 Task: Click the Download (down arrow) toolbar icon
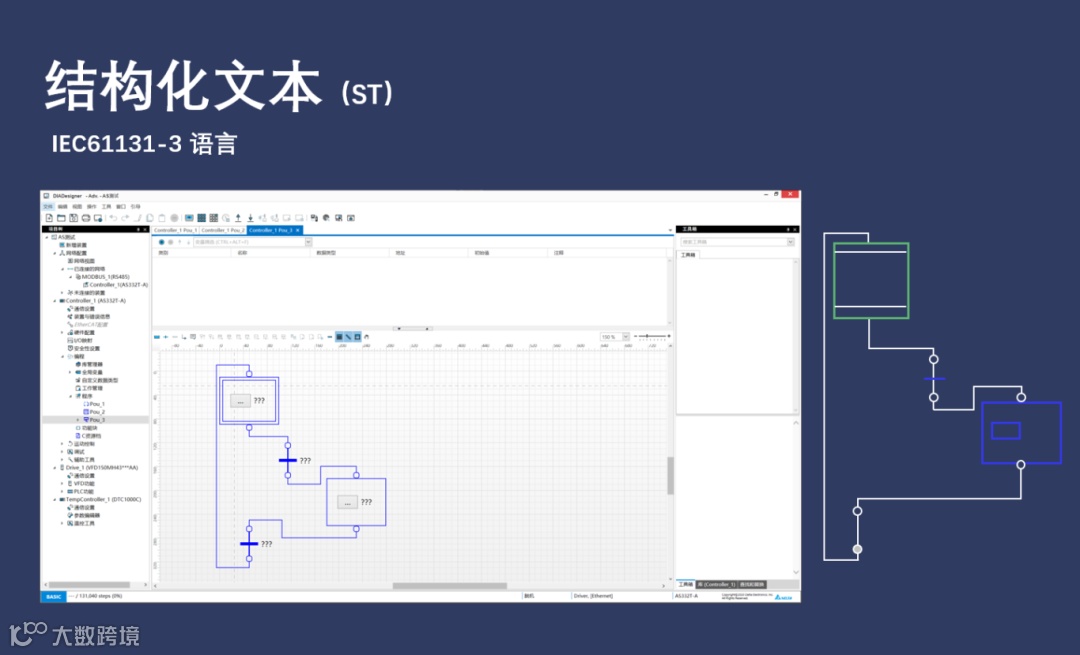point(251,218)
